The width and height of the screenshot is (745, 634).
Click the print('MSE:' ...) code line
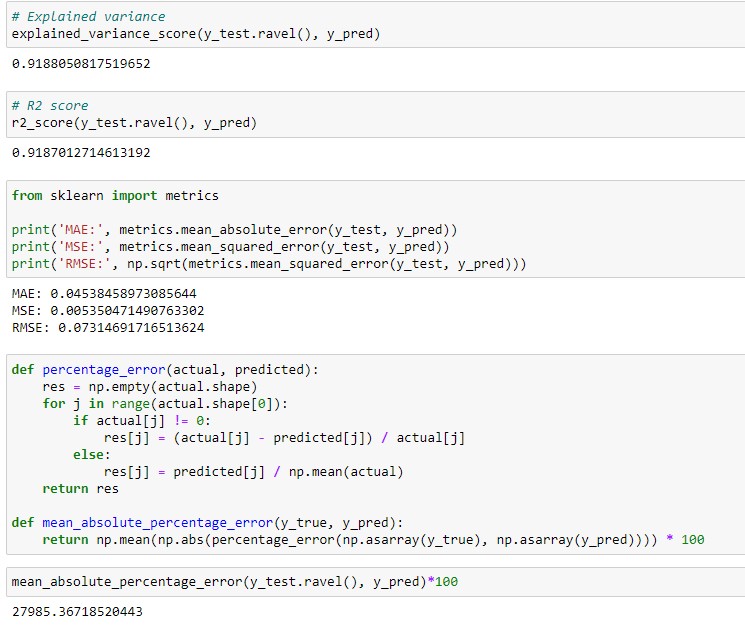click(230, 247)
